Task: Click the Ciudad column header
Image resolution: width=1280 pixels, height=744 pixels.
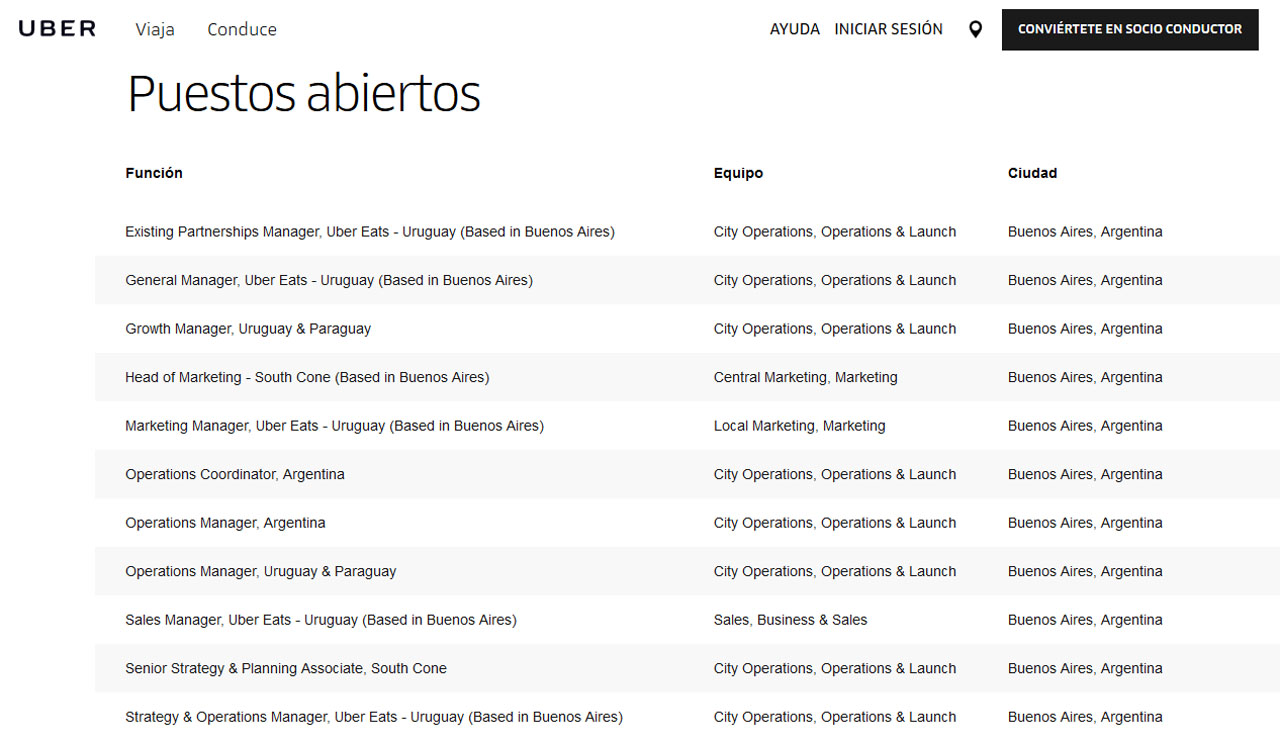Action: [1032, 173]
